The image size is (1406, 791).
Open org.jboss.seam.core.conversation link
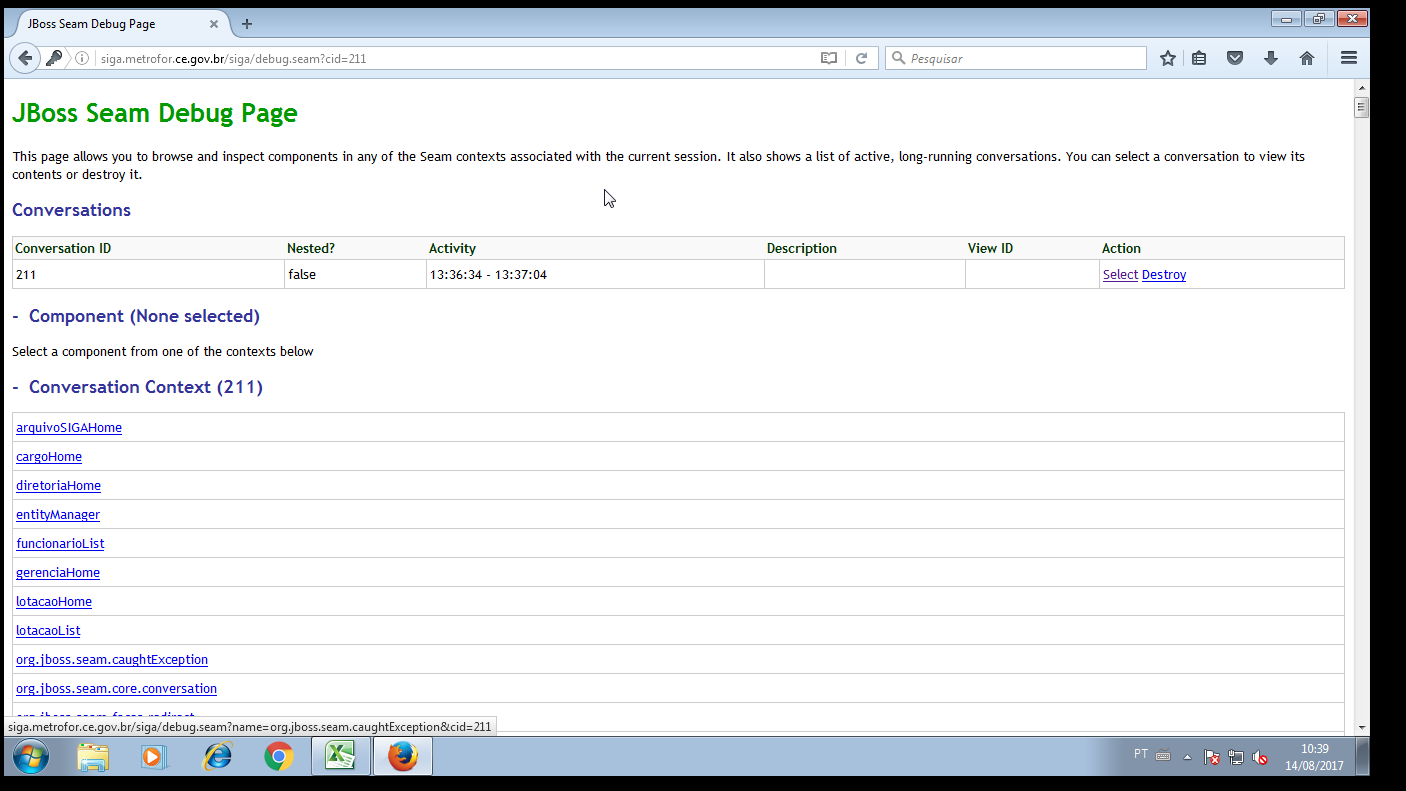116,688
